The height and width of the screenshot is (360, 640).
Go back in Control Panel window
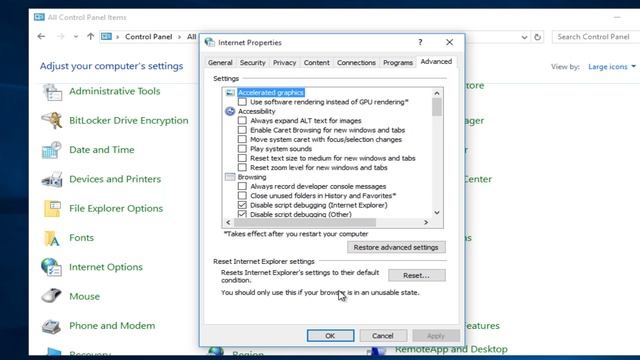click(41, 36)
